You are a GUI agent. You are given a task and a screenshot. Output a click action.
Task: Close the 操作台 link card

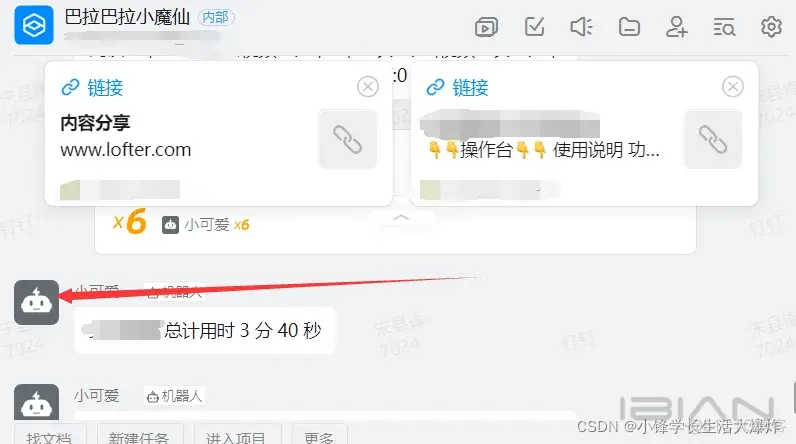[x=733, y=87]
